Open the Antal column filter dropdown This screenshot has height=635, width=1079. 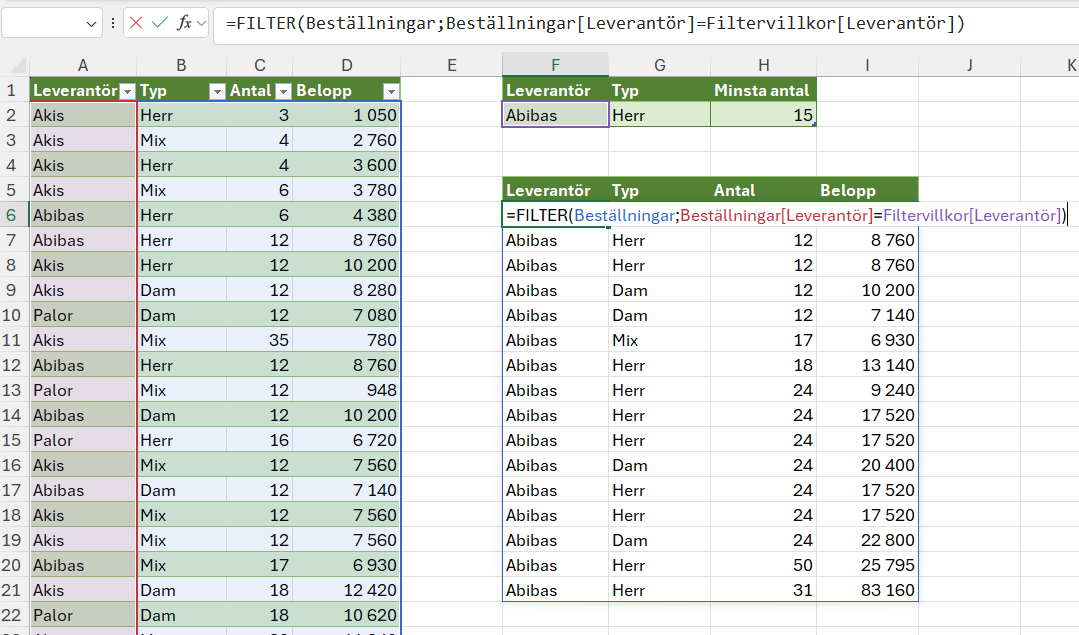pos(284,91)
